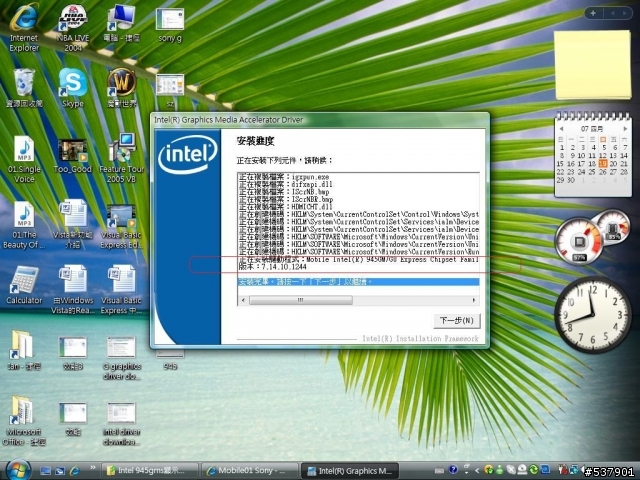Select the 'sz' desktop file thumbnail
The image size is (640, 480).
tap(170, 91)
